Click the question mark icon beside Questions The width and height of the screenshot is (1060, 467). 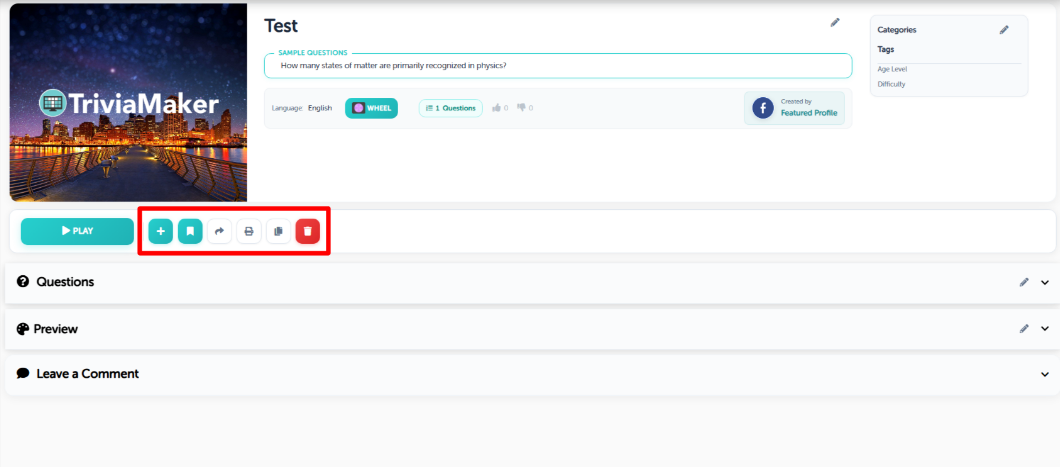click(23, 282)
